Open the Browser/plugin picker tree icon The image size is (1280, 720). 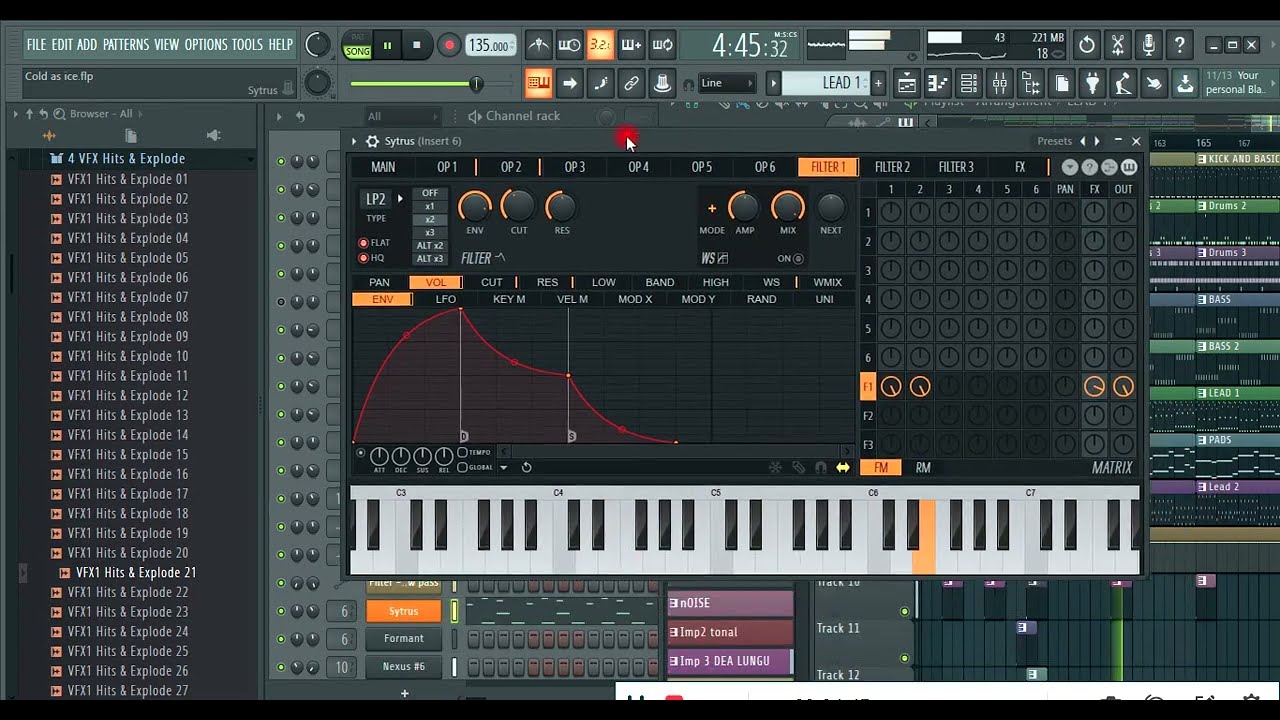[x=1031, y=83]
